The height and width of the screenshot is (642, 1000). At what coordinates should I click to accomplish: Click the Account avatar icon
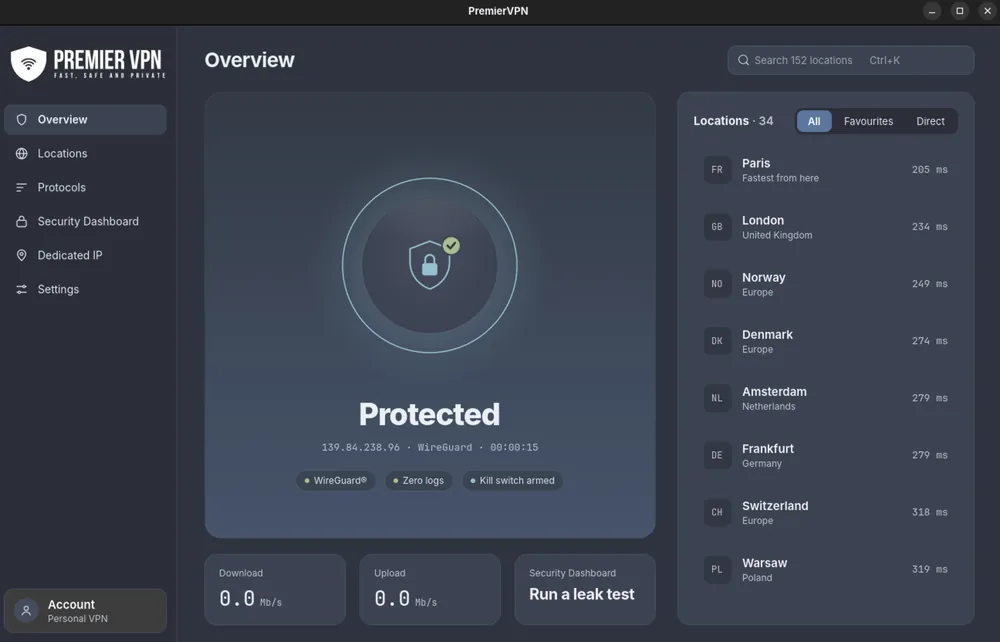click(x=26, y=611)
